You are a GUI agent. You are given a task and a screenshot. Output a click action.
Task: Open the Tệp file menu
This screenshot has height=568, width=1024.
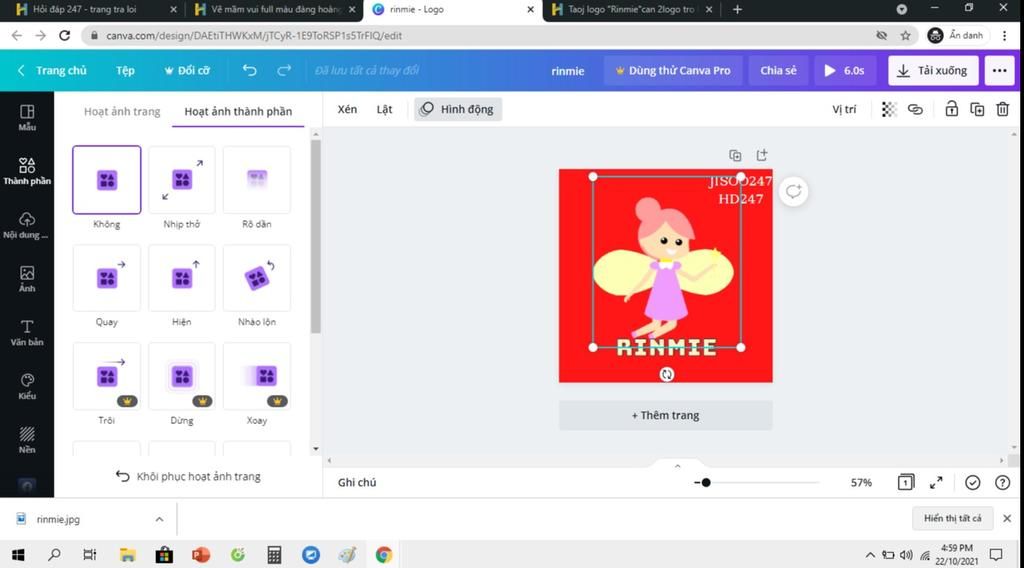point(125,70)
